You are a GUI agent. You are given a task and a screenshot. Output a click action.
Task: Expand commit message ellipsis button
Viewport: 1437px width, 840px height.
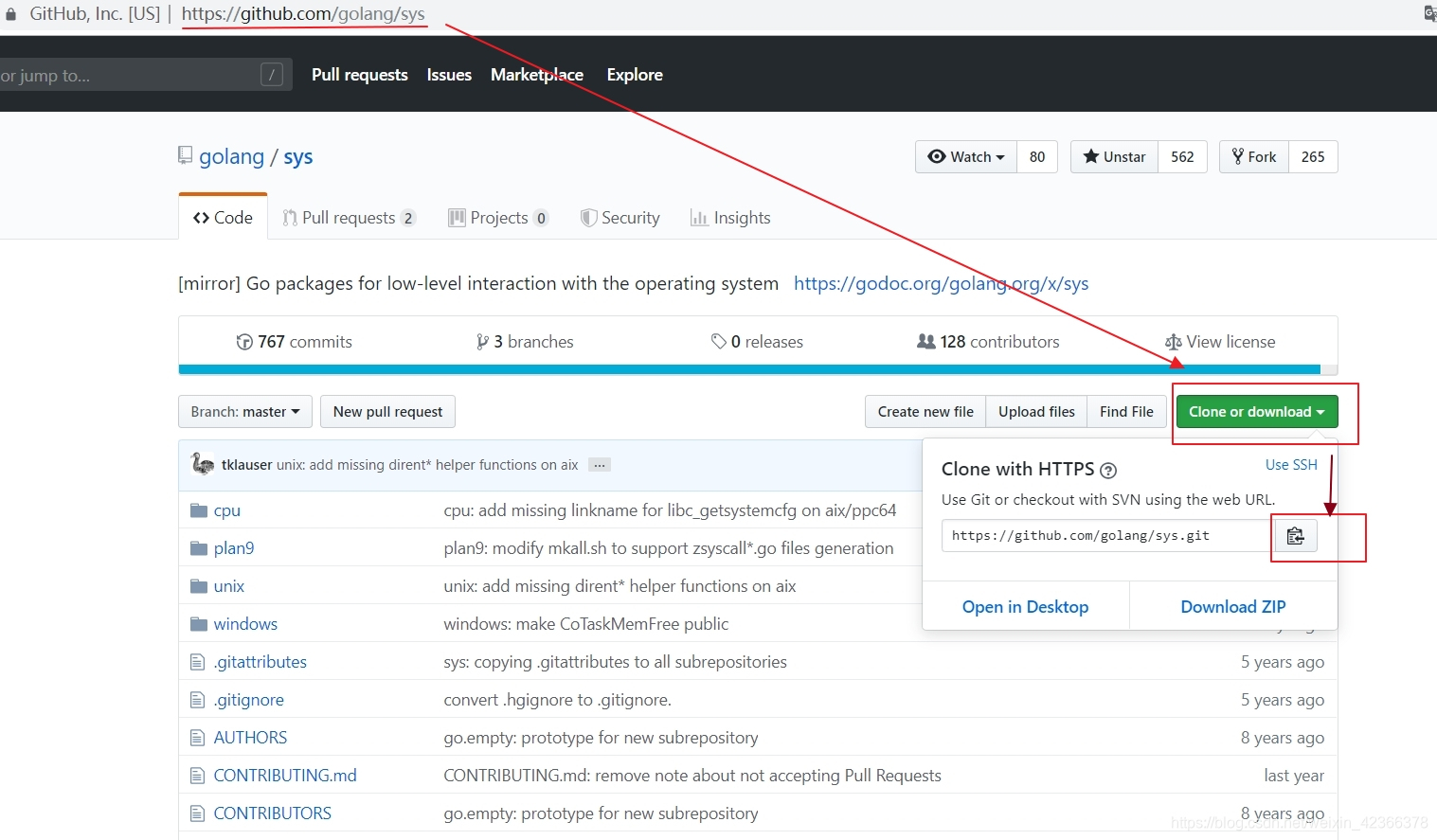point(600,465)
